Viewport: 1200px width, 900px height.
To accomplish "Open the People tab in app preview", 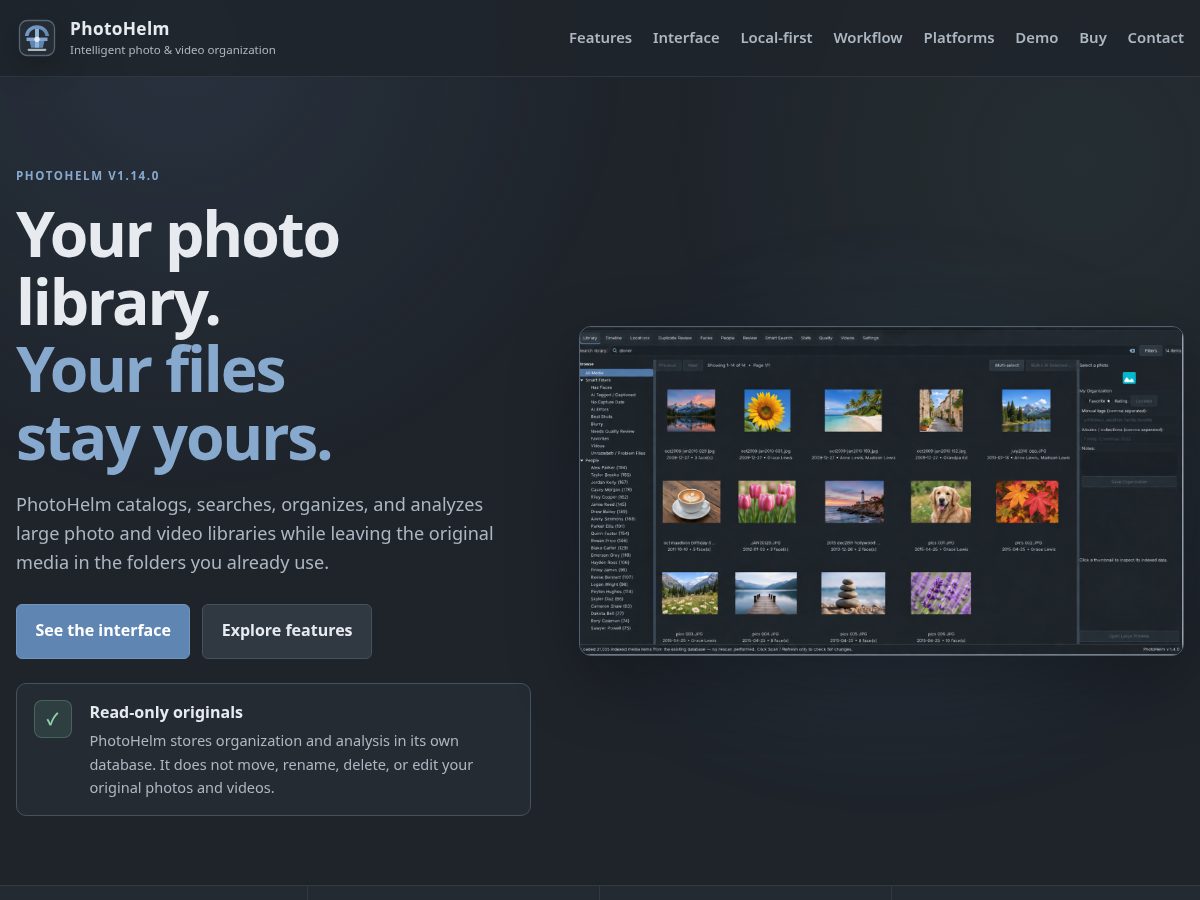I will tap(727, 338).
